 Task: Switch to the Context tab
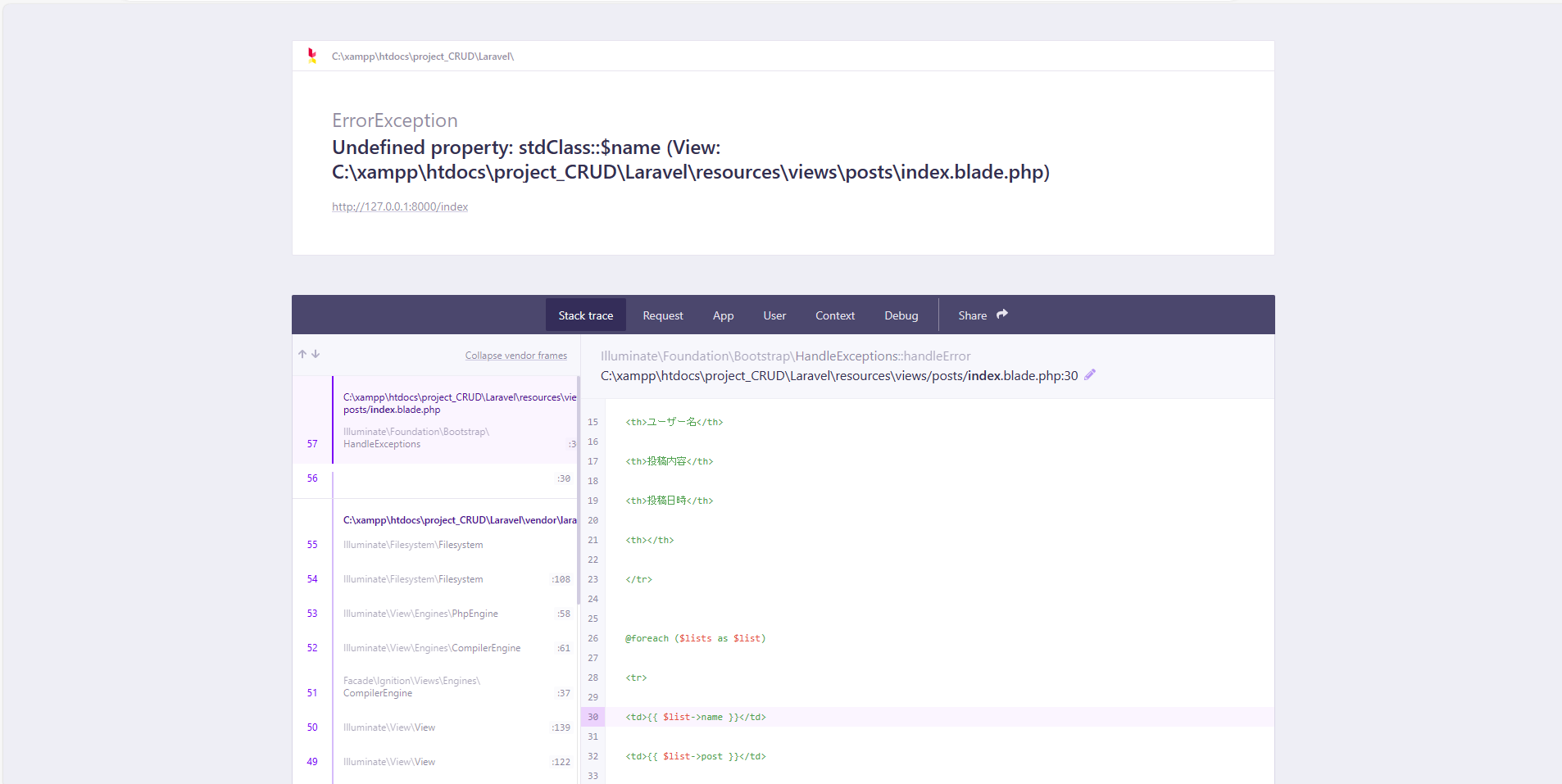point(835,315)
